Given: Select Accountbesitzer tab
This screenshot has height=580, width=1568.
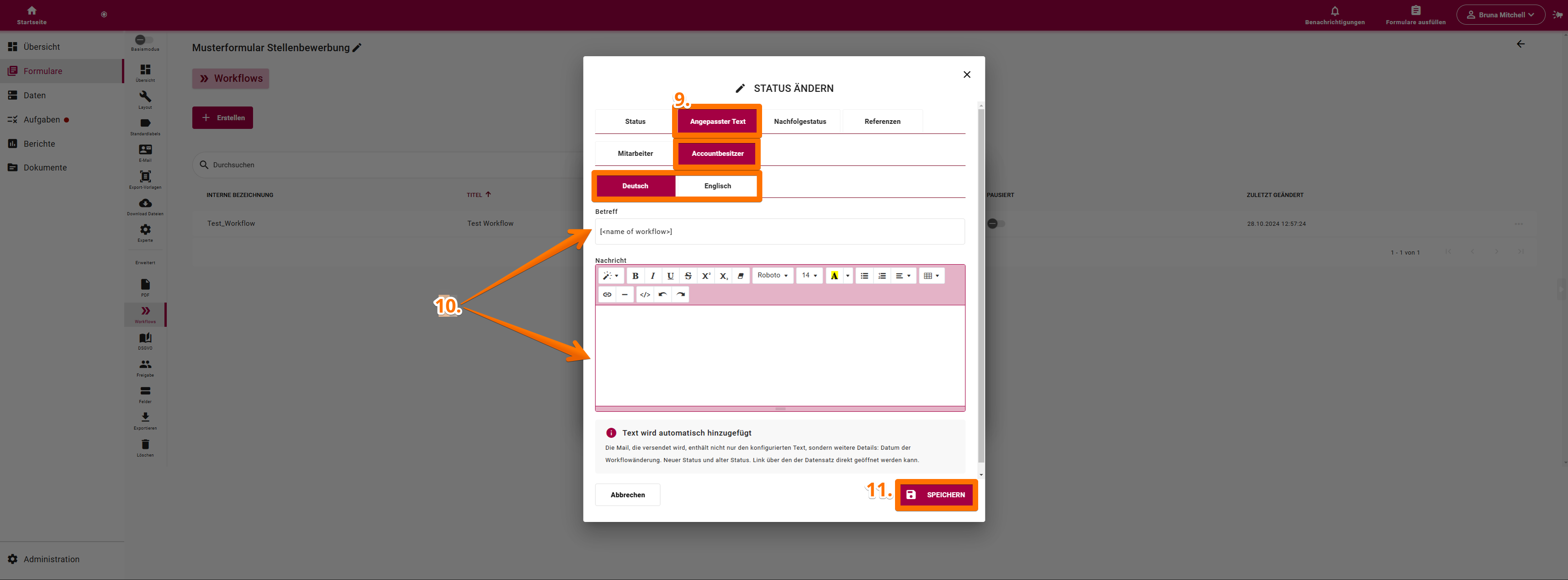Looking at the screenshot, I should click(717, 154).
